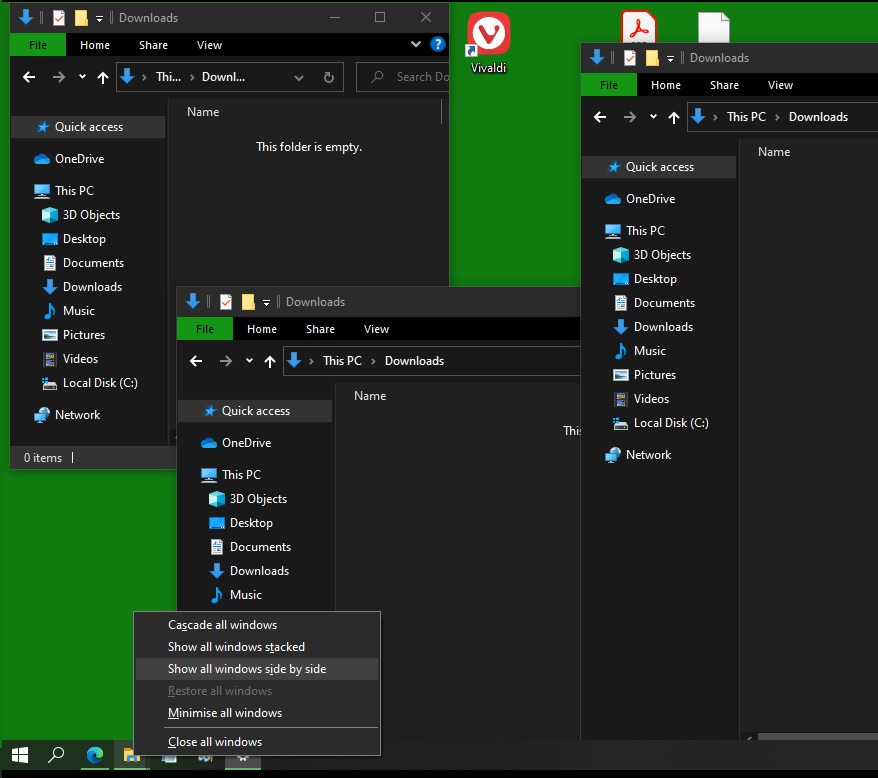Click the Search Downloads field
The height and width of the screenshot is (778, 878).
click(403, 77)
